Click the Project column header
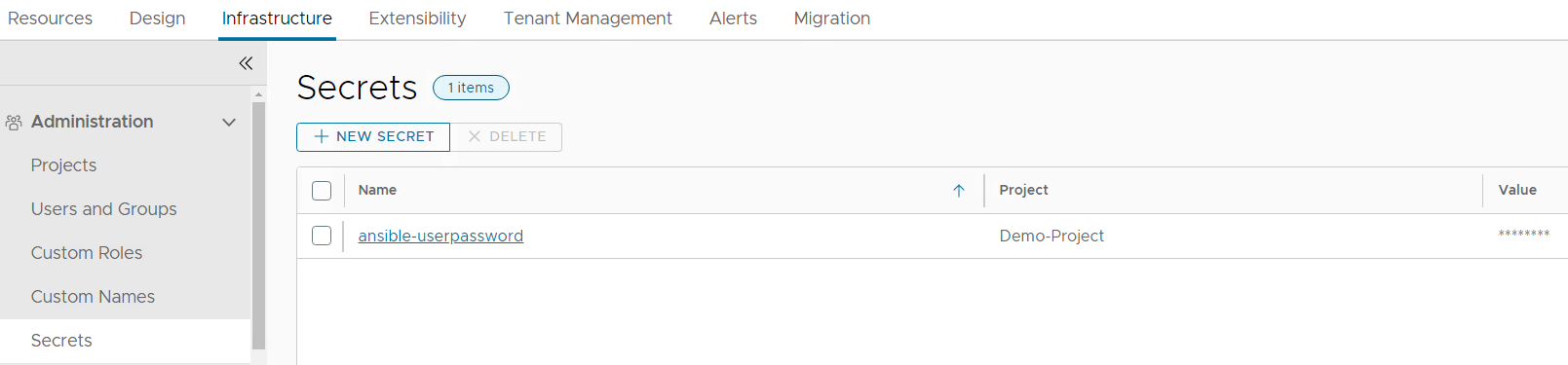 pos(1023,190)
